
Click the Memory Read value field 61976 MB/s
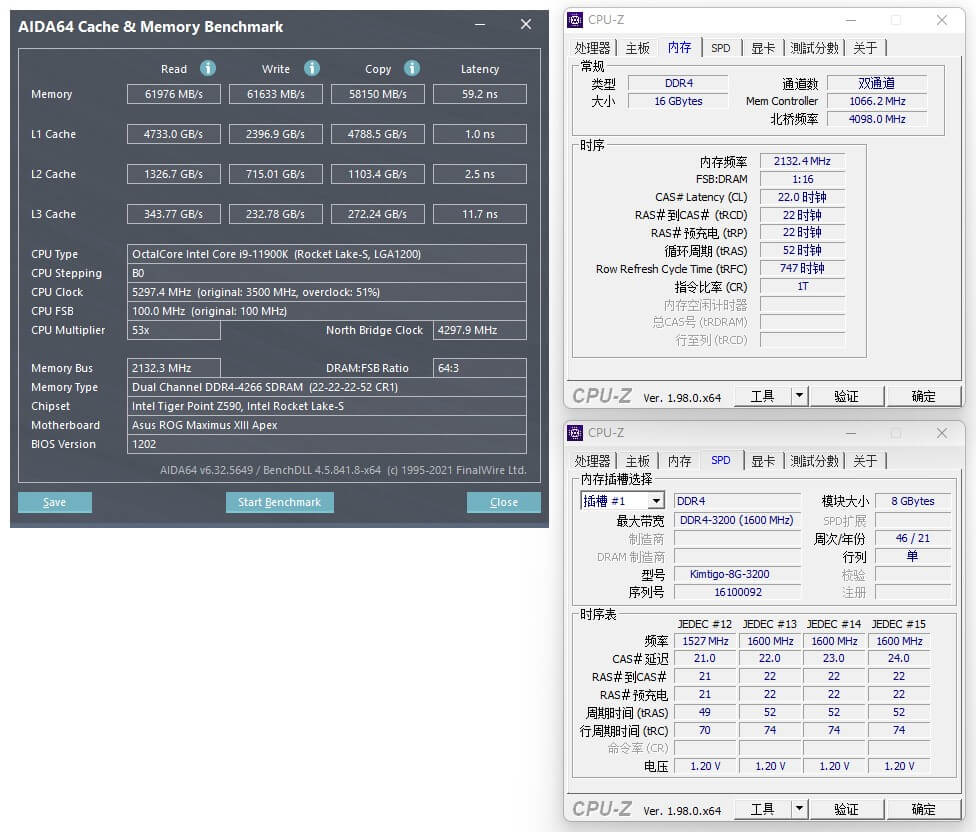[174, 94]
